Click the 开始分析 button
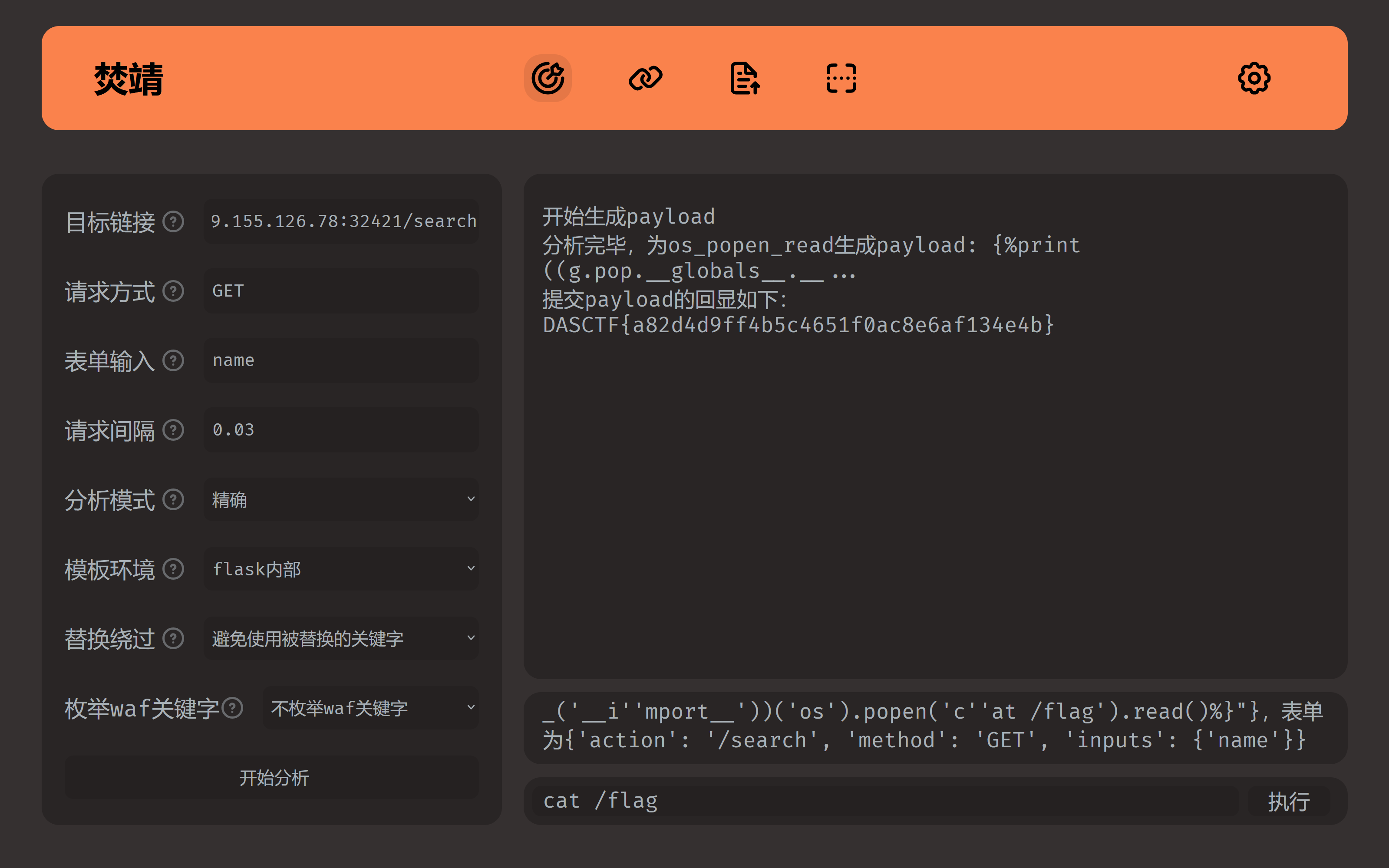 point(272,777)
